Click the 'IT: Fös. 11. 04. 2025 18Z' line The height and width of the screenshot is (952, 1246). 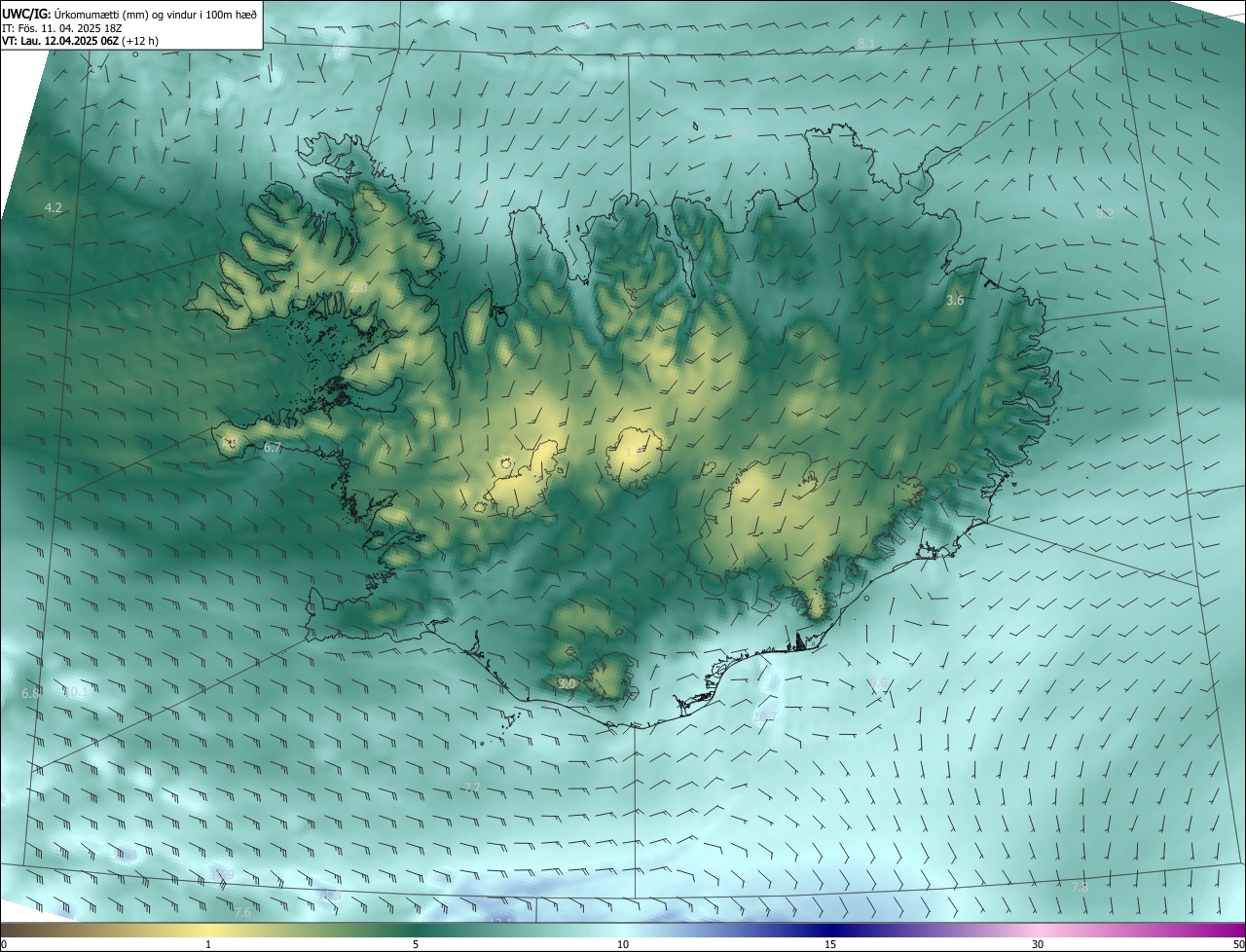(61, 28)
